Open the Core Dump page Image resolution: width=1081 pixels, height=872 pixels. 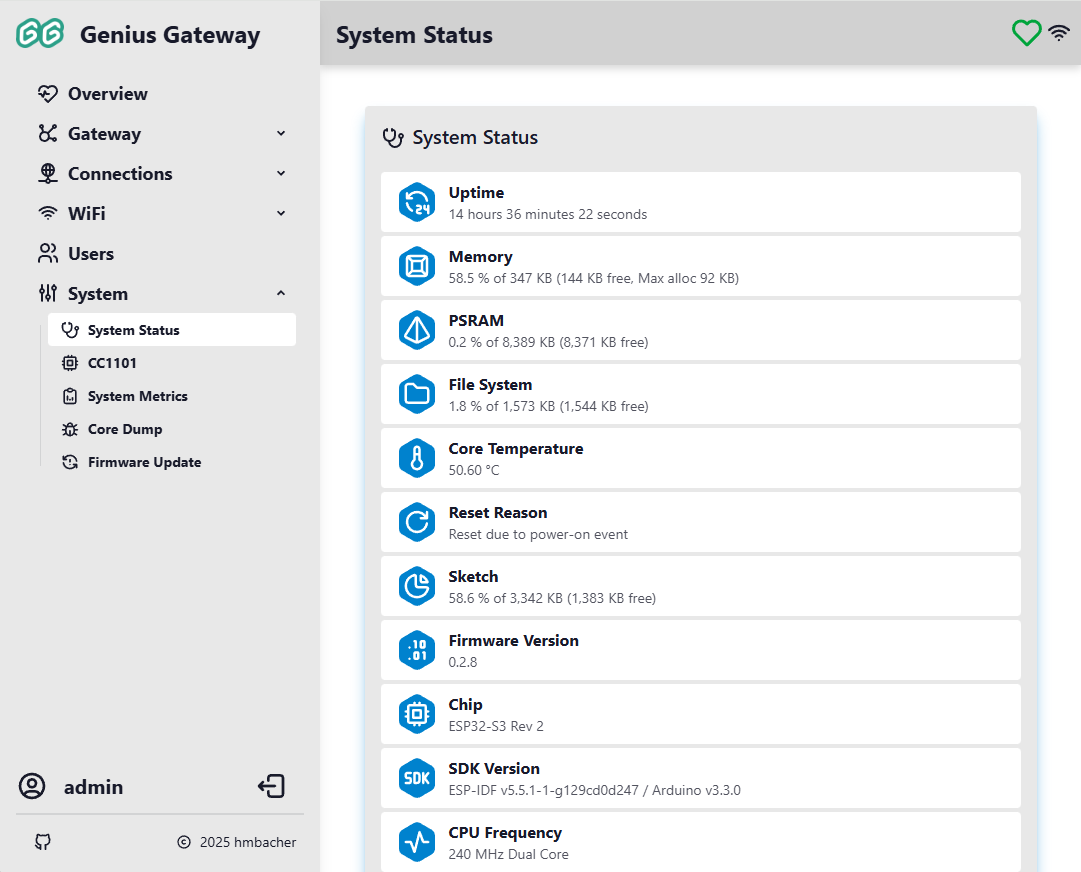124,429
